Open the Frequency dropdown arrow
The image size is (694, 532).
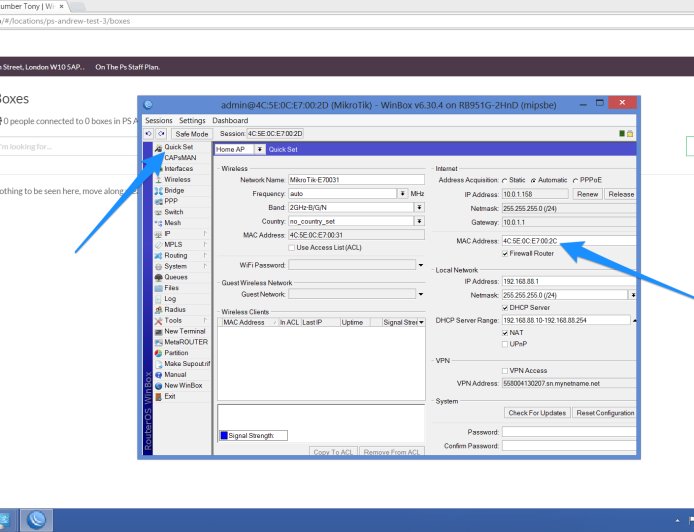pyautogui.click(x=402, y=194)
